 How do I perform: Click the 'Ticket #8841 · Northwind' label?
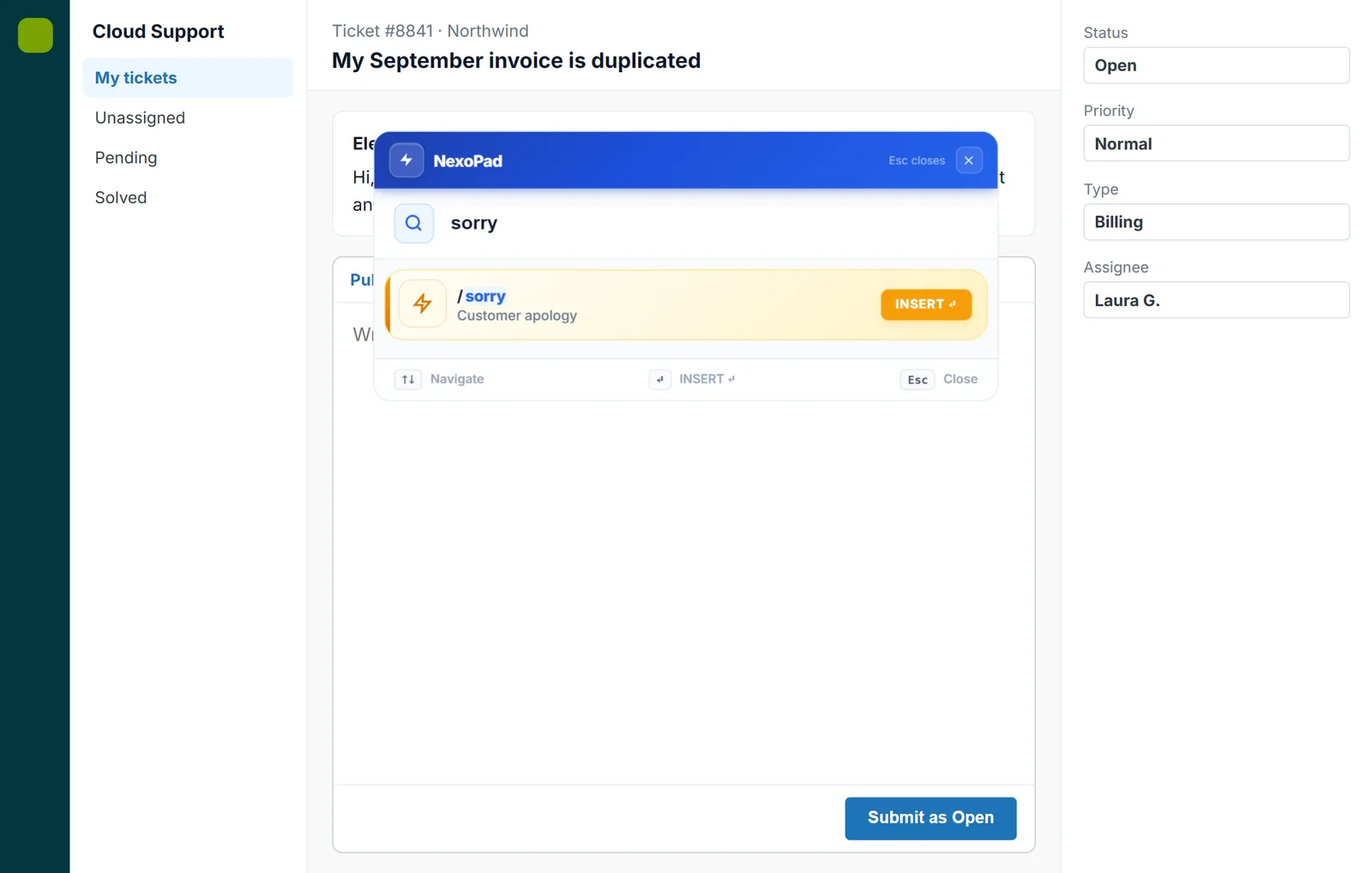click(x=430, y=31)
